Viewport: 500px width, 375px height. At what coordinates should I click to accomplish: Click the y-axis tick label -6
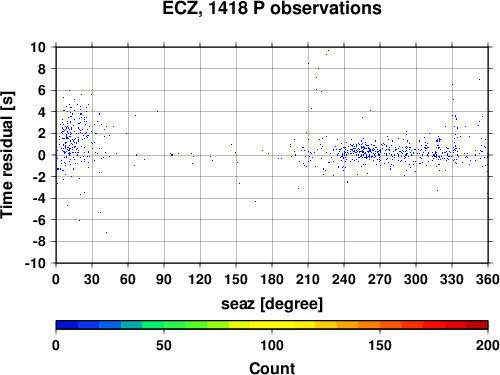39,220
